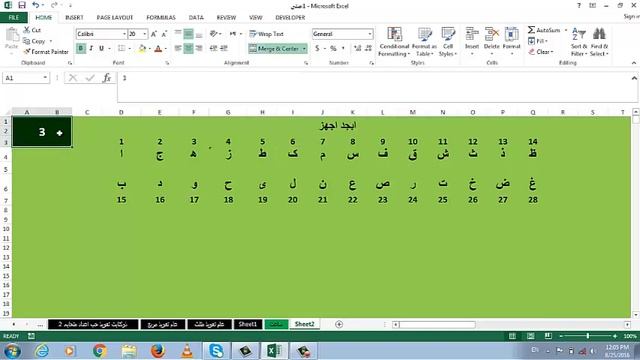Image resolution: width=640 pixels, height=360 pixels.
Task: Click the Copy icon
Action: tap(27, 41)
